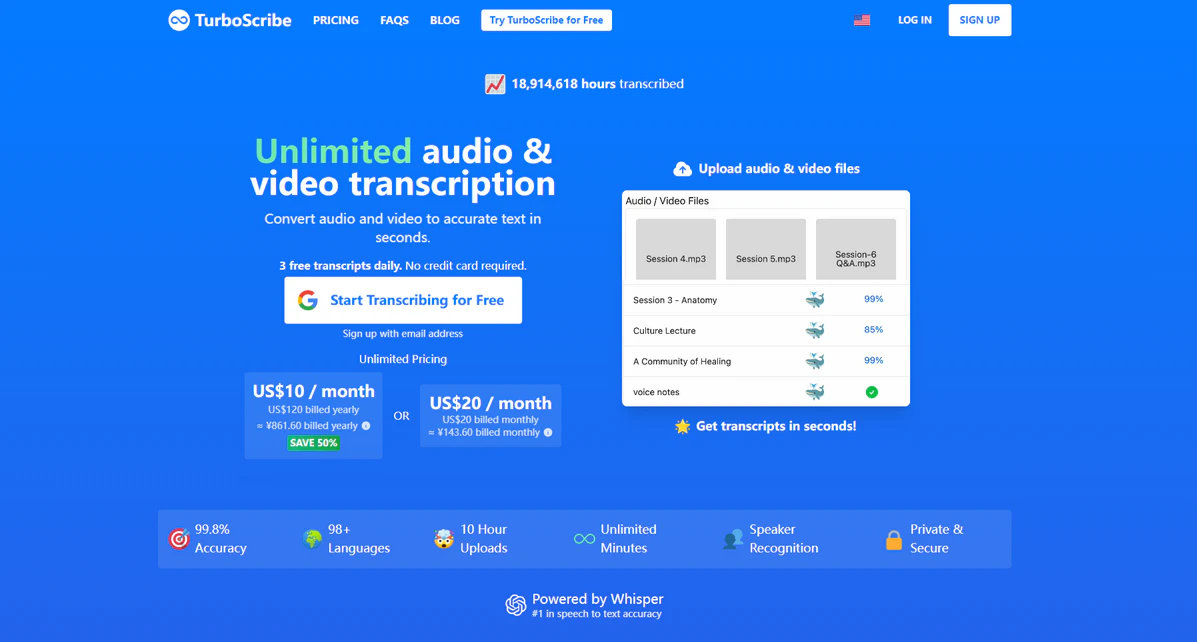The image size is (1197, 642).
Task: Select Session 4.mp3 file thumbnail
Action: (x=676, y=249)
